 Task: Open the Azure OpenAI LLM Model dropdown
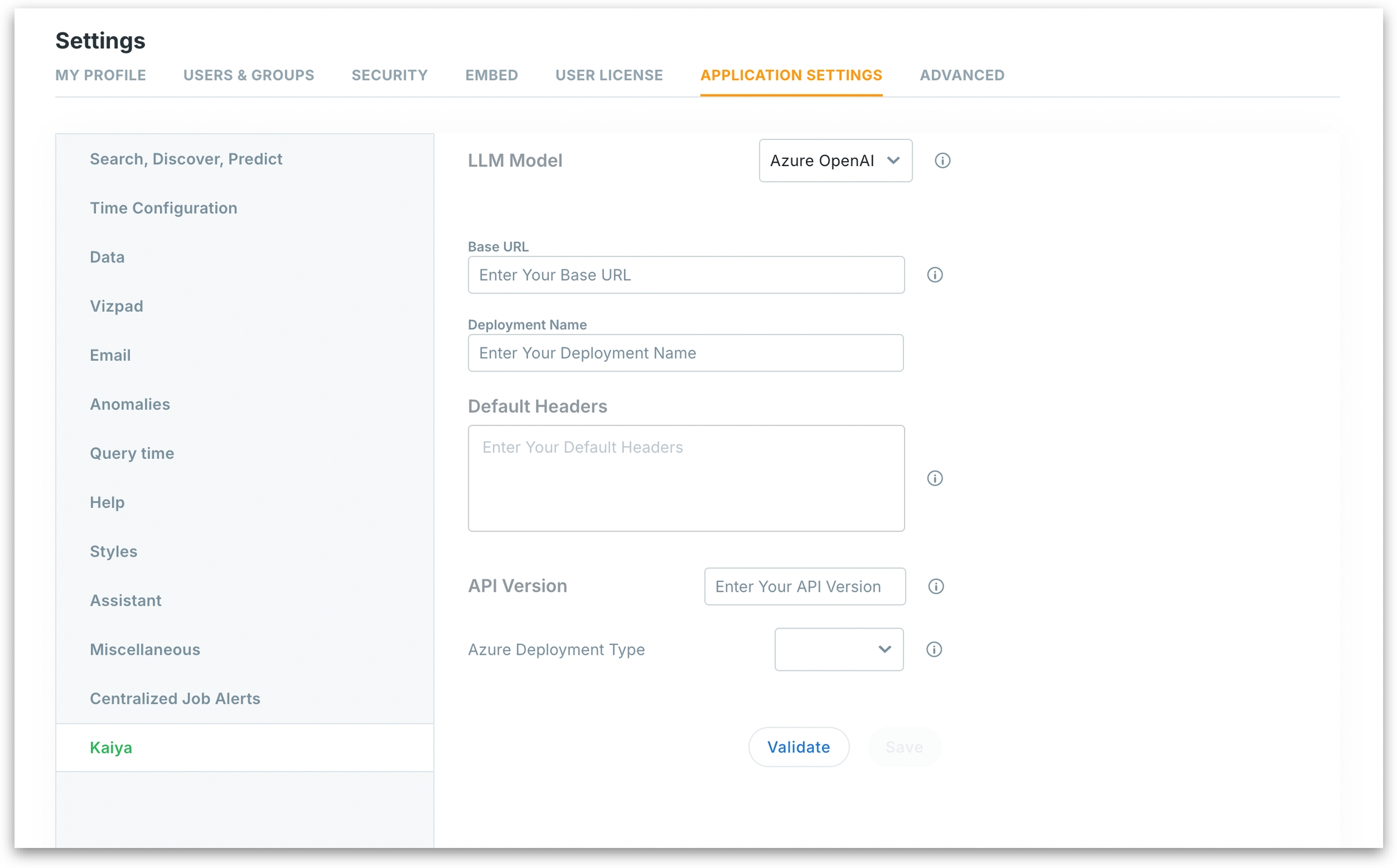point(835,161)
